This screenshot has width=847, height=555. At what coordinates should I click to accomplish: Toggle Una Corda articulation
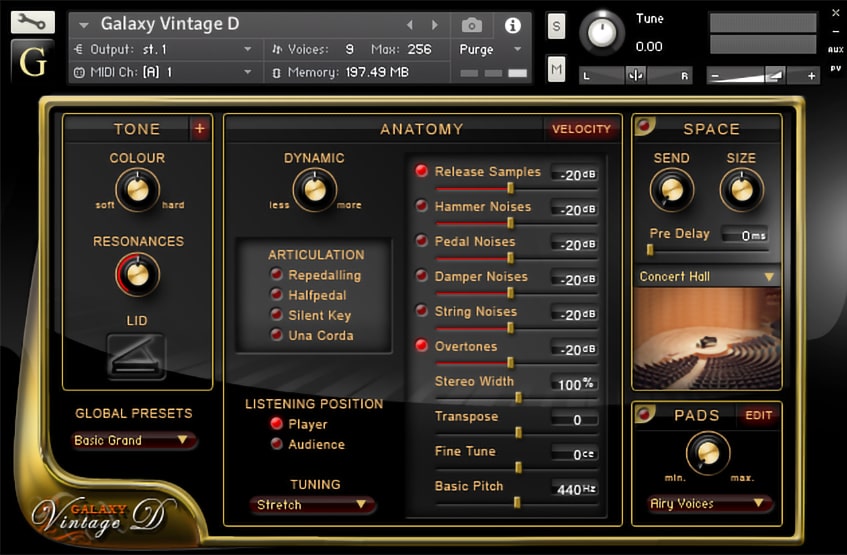pos(276,335)
